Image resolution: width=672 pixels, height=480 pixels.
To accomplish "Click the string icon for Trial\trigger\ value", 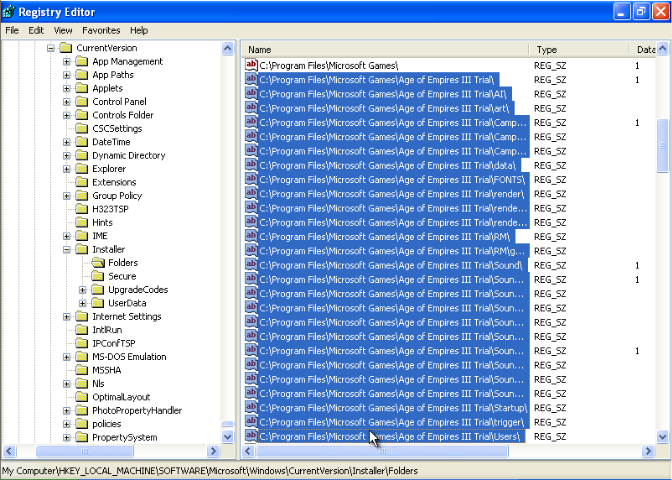I will point(251,422).
